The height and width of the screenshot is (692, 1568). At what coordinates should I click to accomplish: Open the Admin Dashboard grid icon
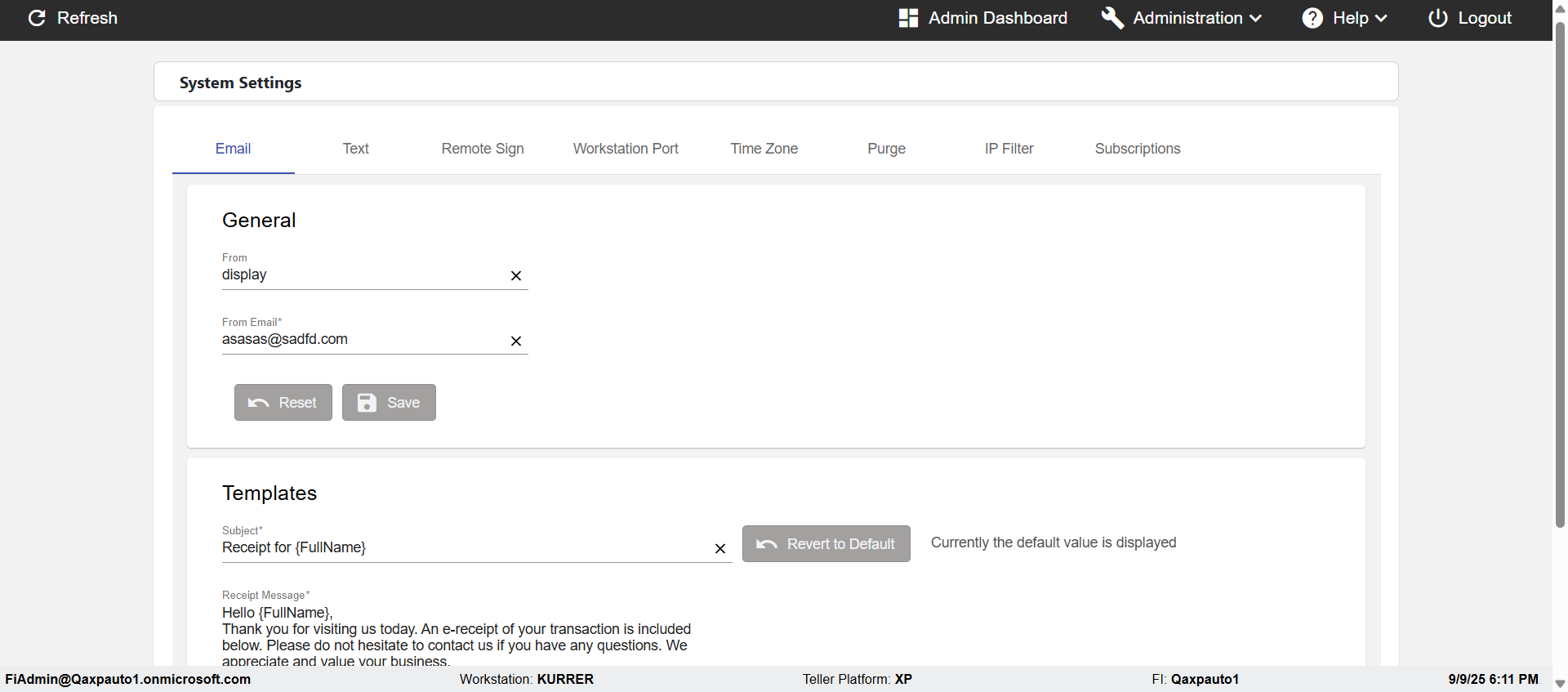[x=908, y=18]
